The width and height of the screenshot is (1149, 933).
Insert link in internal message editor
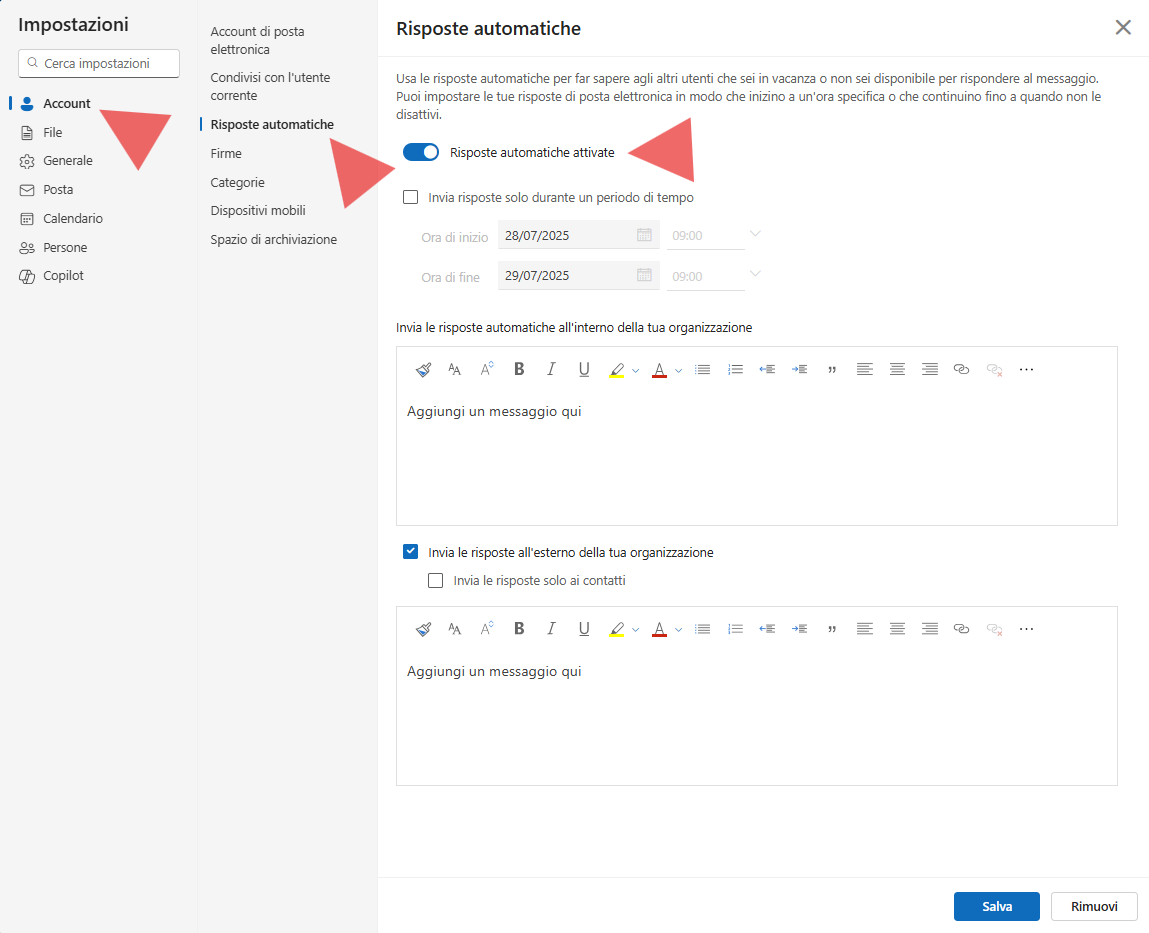pyautogui.click(x=961, y=369)
